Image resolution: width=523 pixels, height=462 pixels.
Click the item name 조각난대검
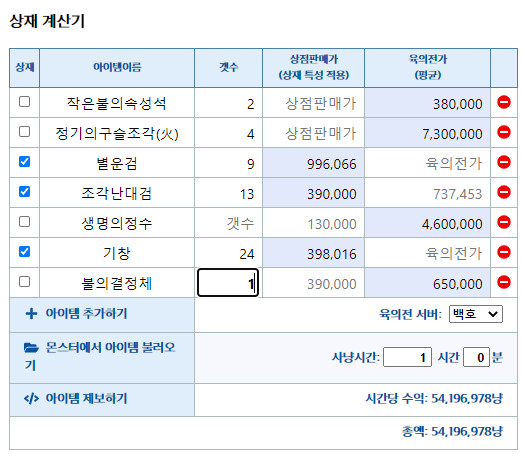[x=117, y=193]
